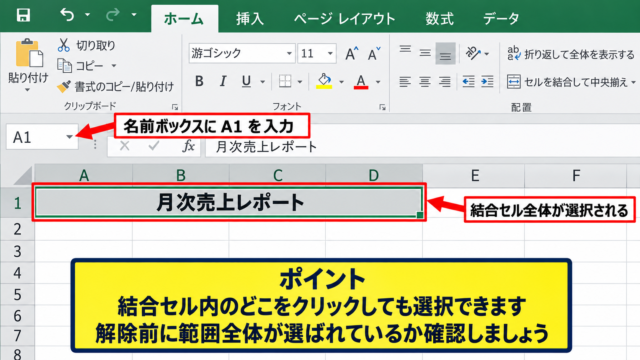Open the クリップボード dialog launcher

[x=175, y=107]
